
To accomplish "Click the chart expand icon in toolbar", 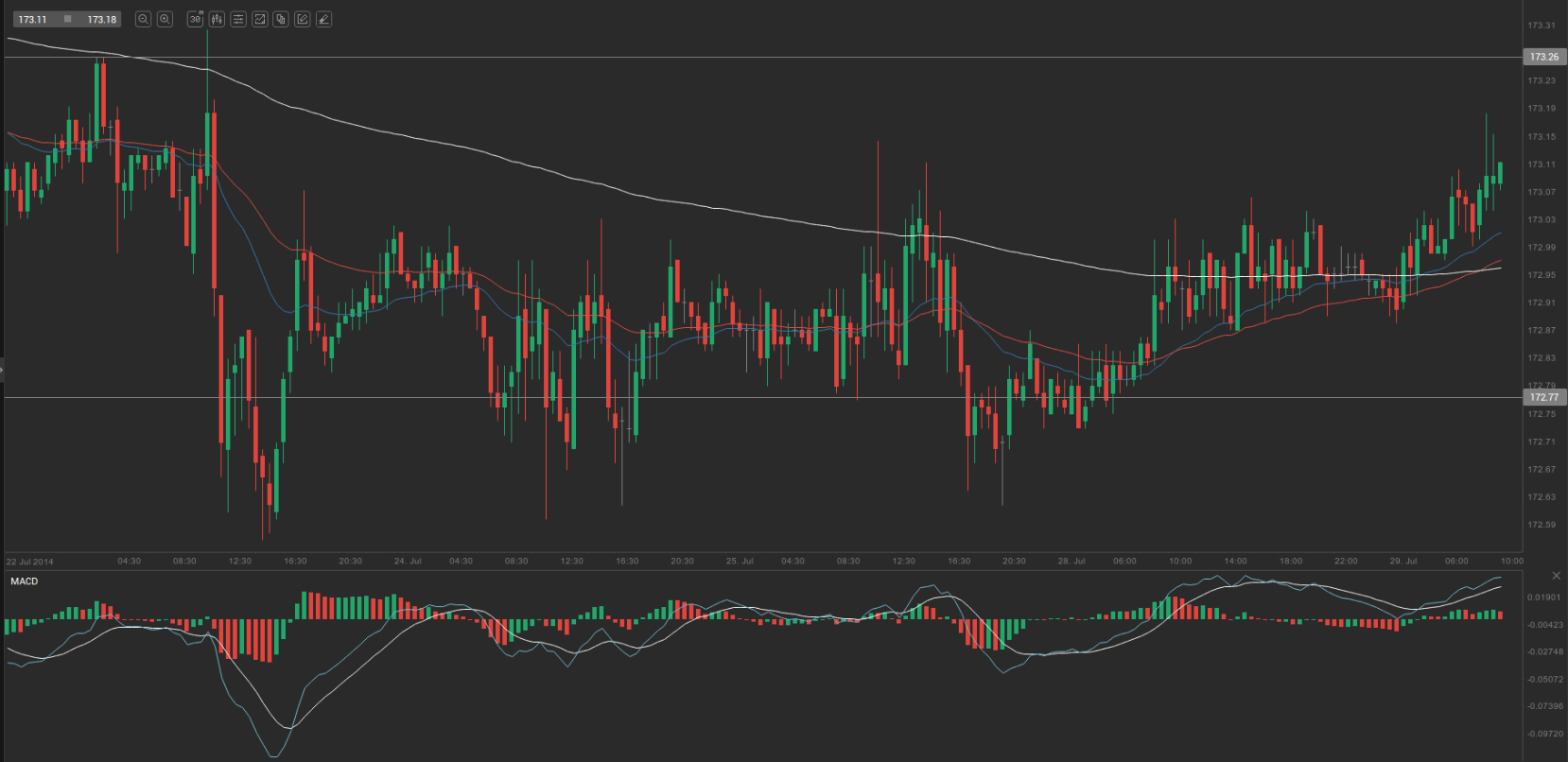I will point(260,19).
